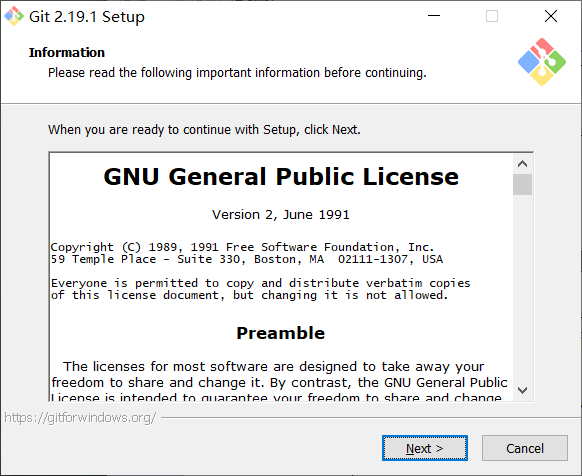Minimize the Git Setup window
This screenshot has height=476, width=582.
[x=434, y=16]
